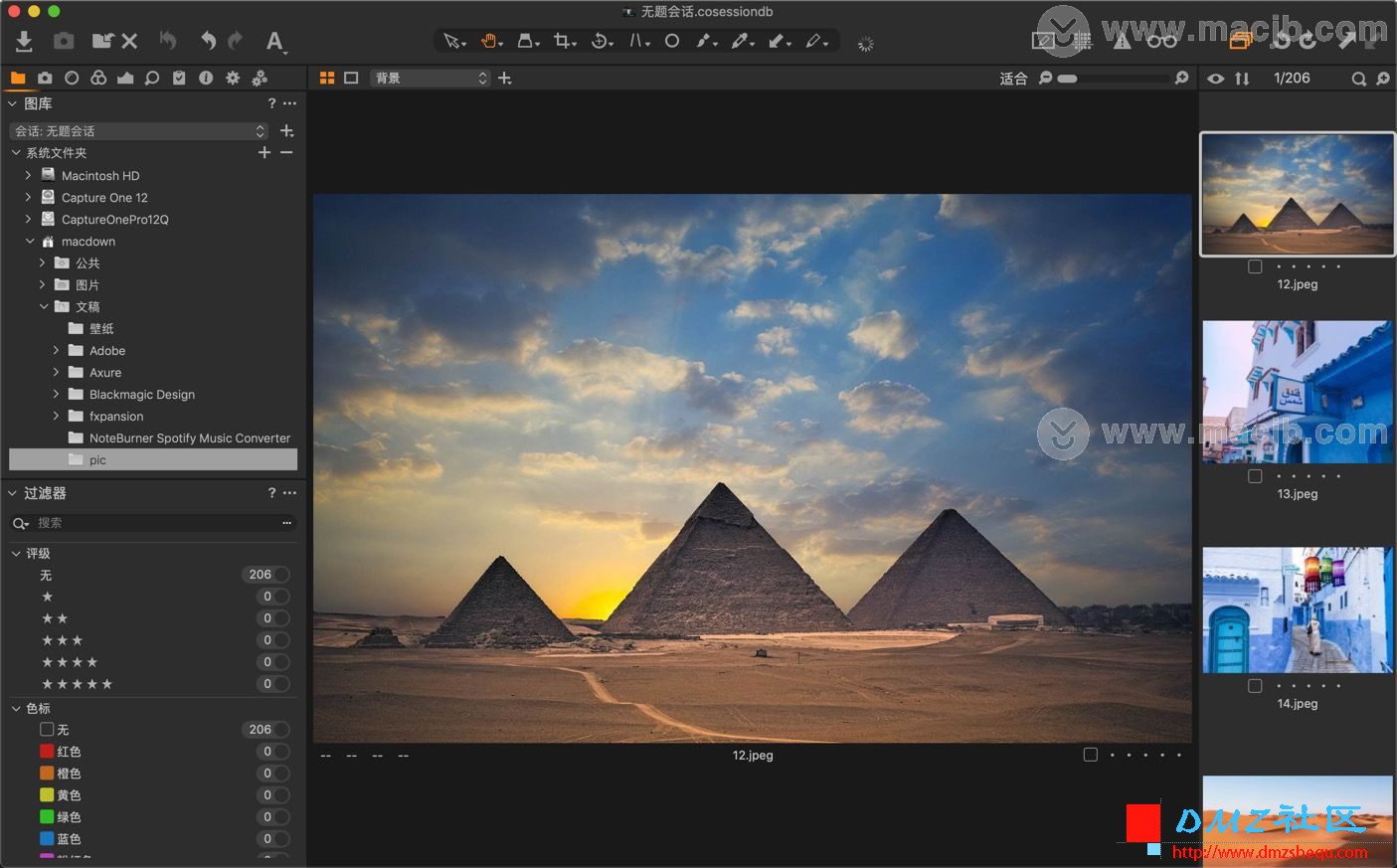Viewport: 1397px width, 868px height.
Task: Click the move-to-folder icon in toolbar
Action: [102, 41]
